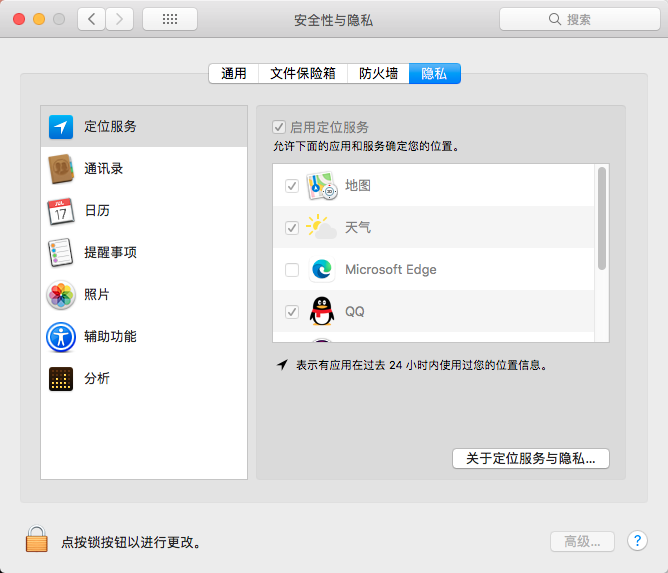Screen dimensions: 668x573
Task: Toggle the Weather (天气) location checkbox
Action: click(x=292, y=228)
